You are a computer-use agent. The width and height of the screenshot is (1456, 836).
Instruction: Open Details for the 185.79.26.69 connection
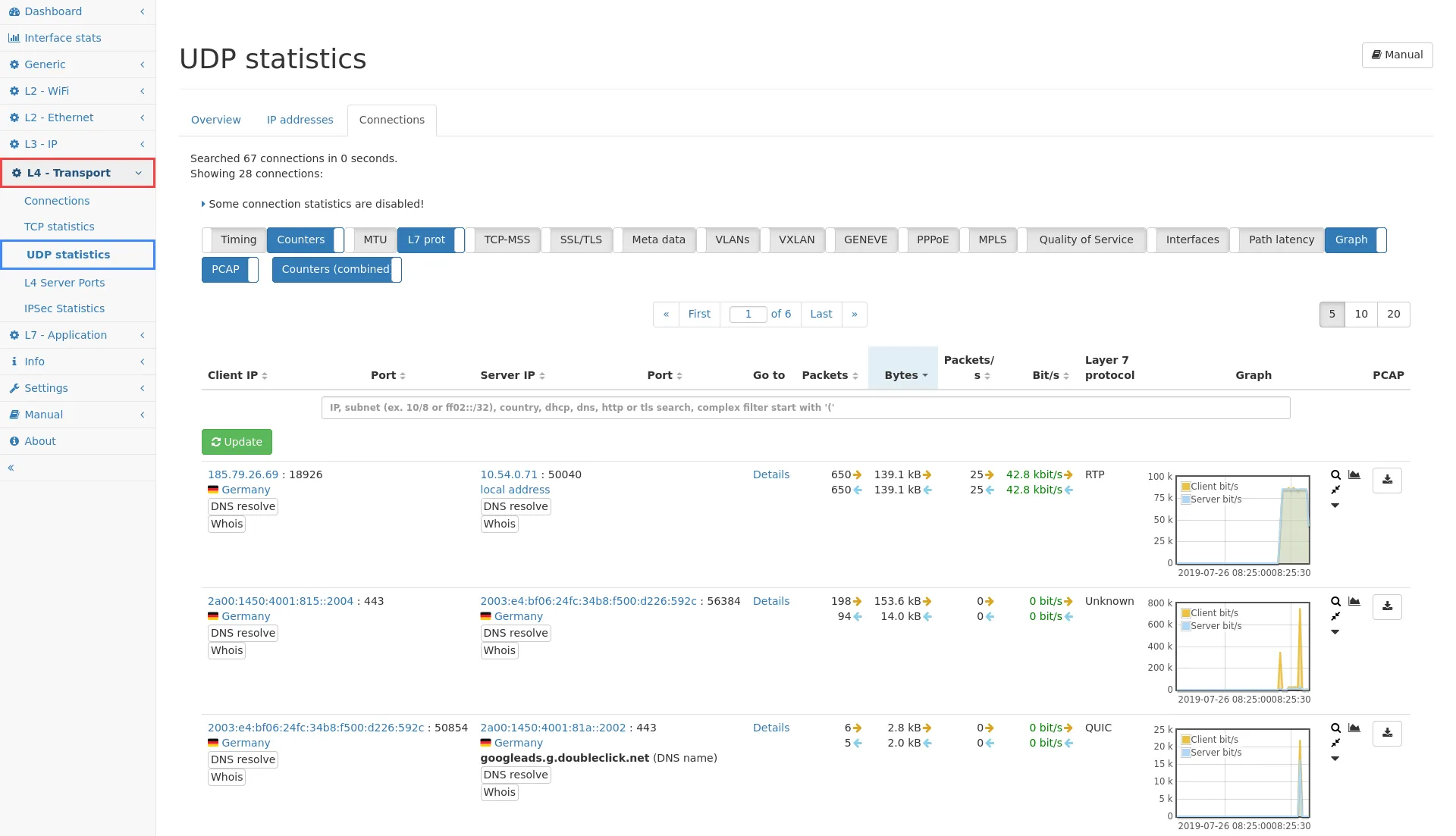click(x=770, y=474)
